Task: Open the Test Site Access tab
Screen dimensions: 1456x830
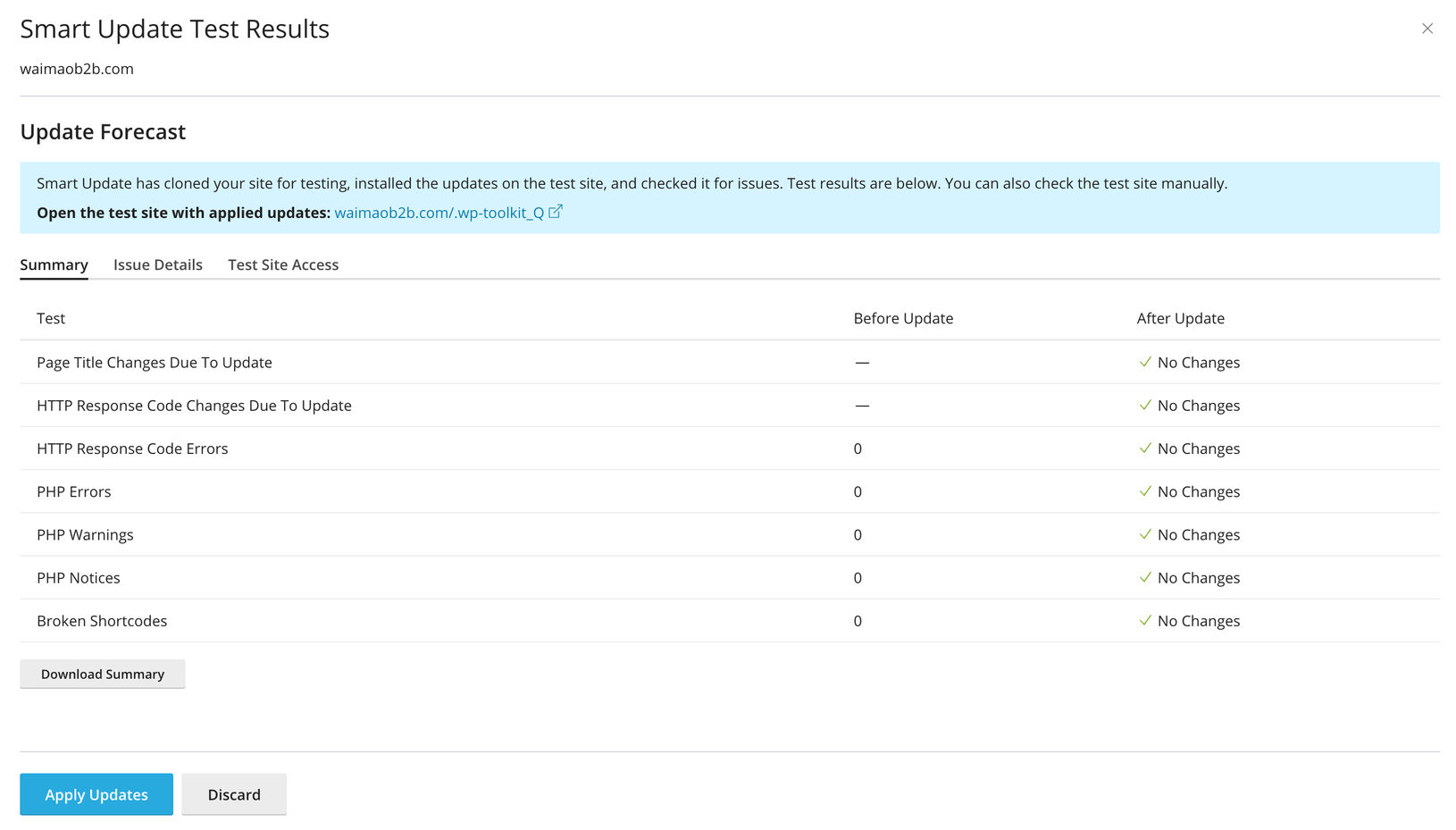Action: pyautogui.click(x=282, y=264)
